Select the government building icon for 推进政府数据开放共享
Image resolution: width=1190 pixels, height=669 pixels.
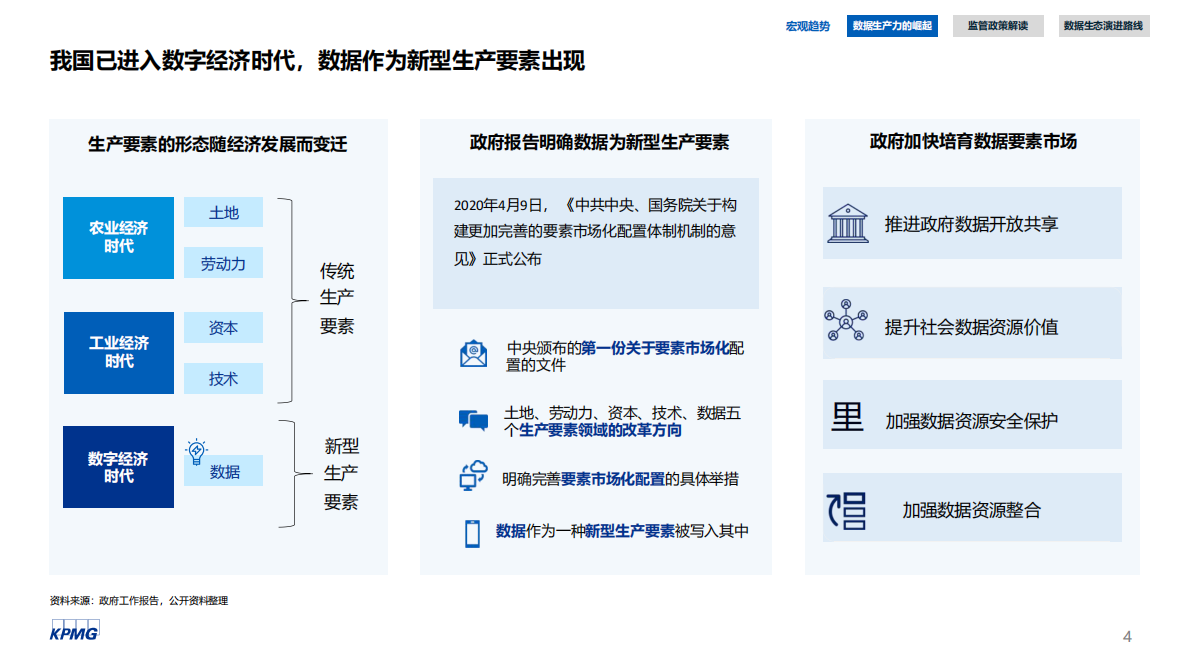848,223
